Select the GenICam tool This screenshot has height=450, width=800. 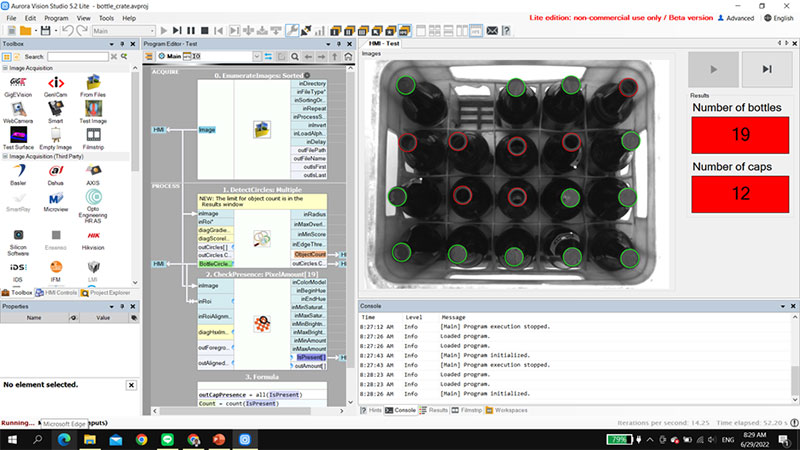click(x=56, y=87)
